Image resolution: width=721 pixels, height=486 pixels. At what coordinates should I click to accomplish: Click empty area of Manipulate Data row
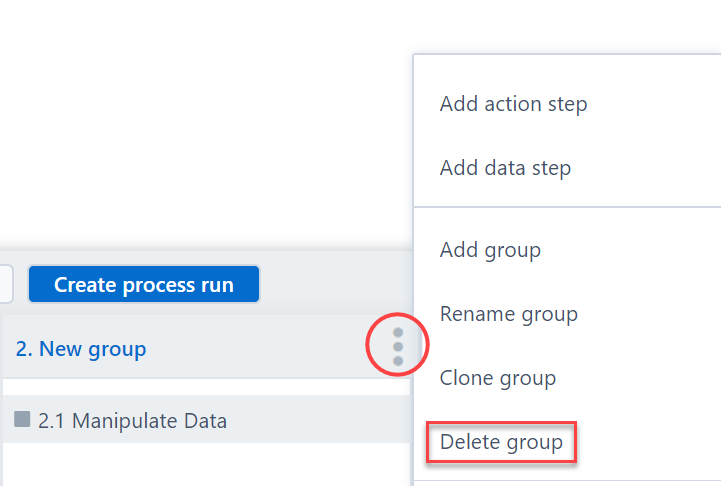[x=320, y=421]
